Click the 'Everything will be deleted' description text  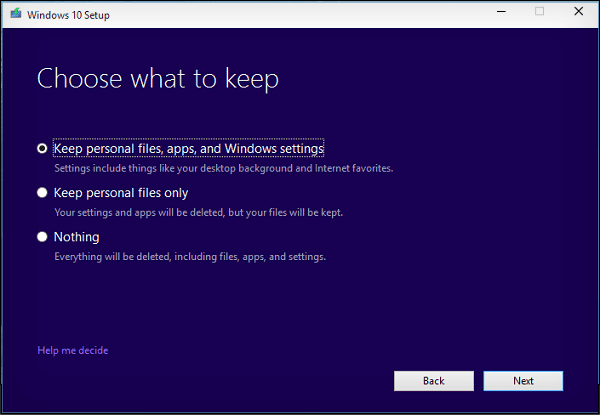click(190, 257)
